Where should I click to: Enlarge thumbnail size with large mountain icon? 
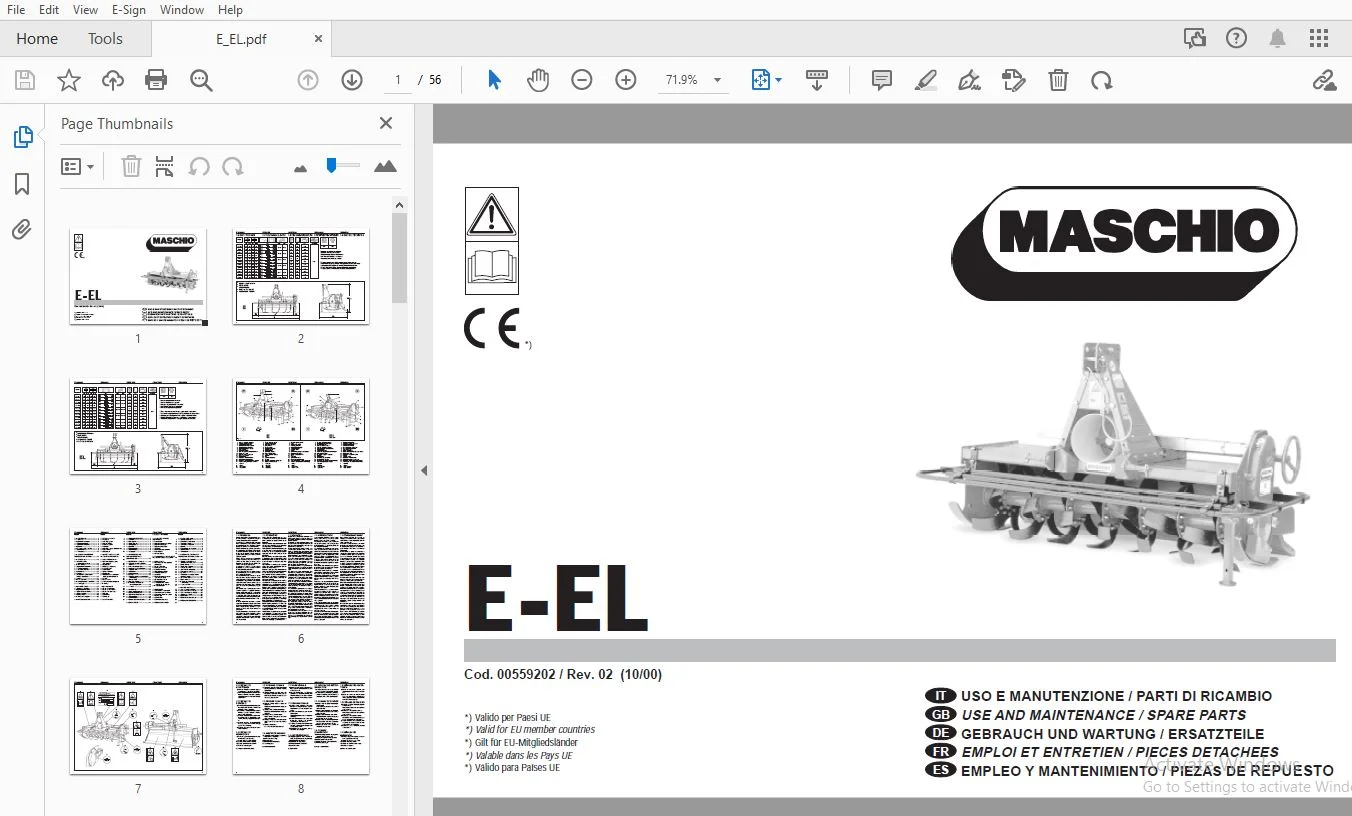click(x=385, y=166)
